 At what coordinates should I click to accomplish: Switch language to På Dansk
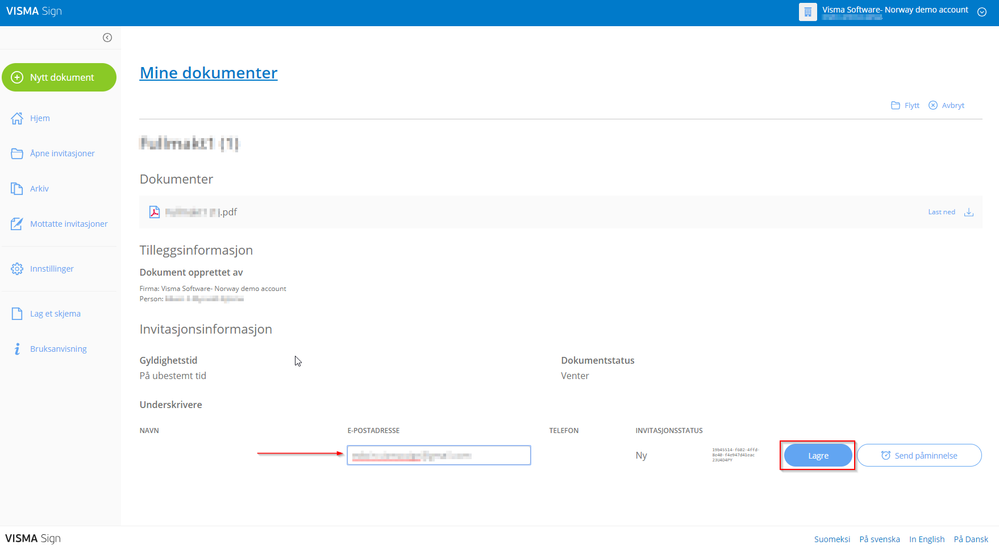971,539
